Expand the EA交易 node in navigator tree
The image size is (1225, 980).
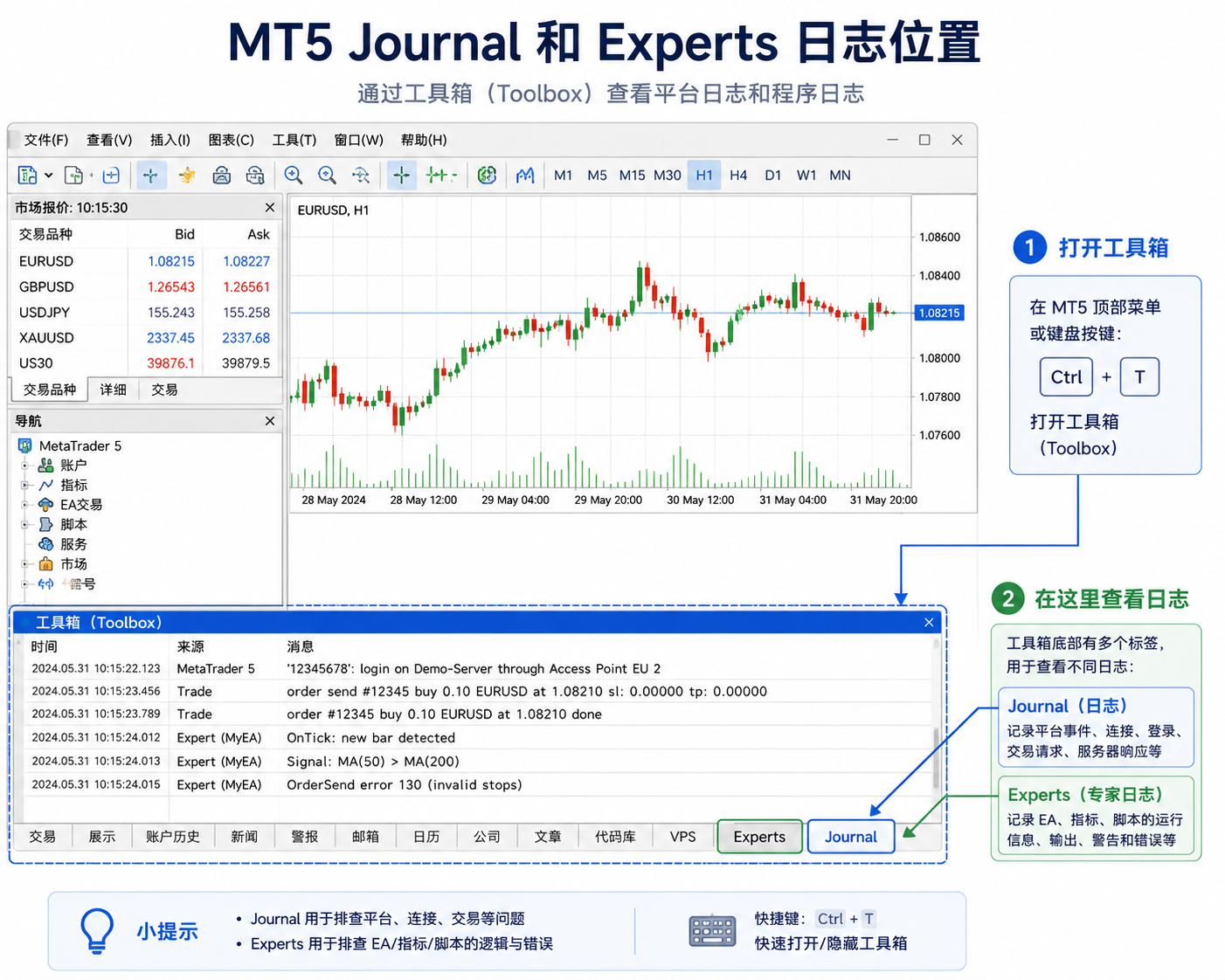pos(25,505)
